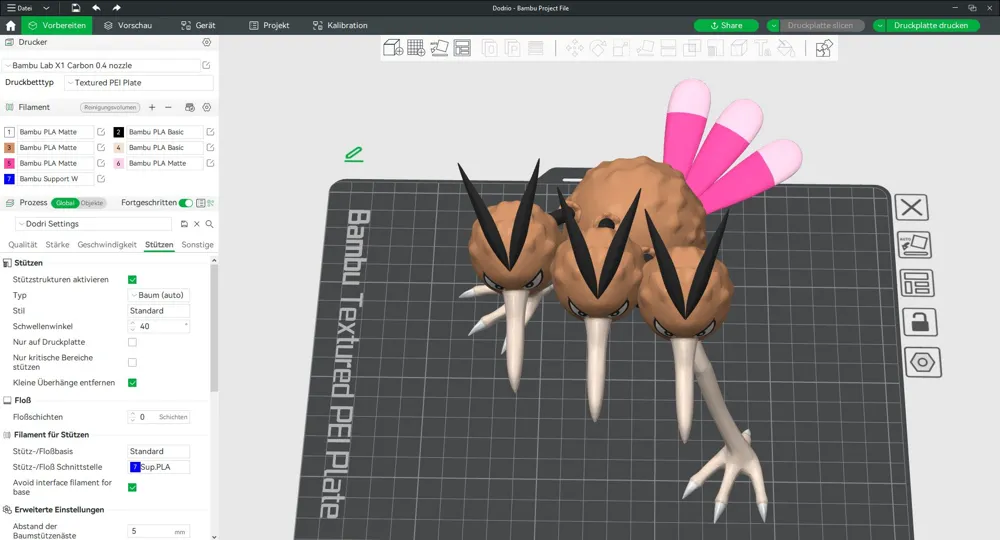Switch to the Projekt tab

269,26
